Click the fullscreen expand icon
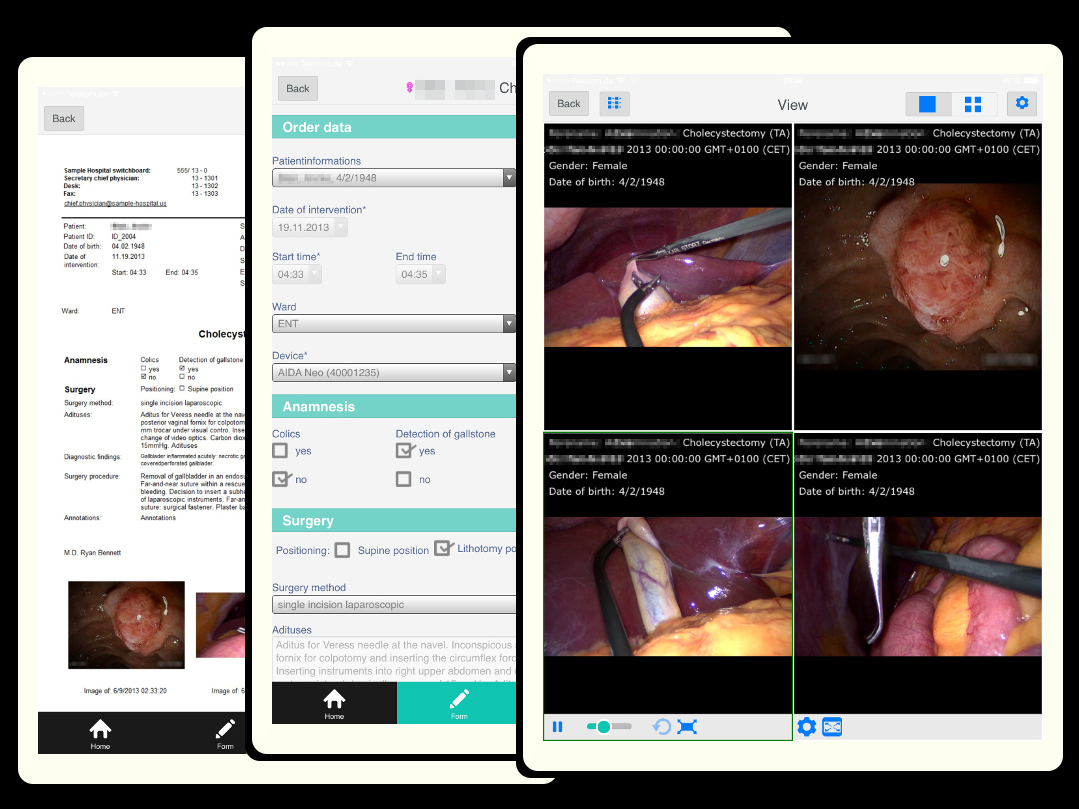The height and width of the screenshot is (809, 1079). [x=687, y=727]
